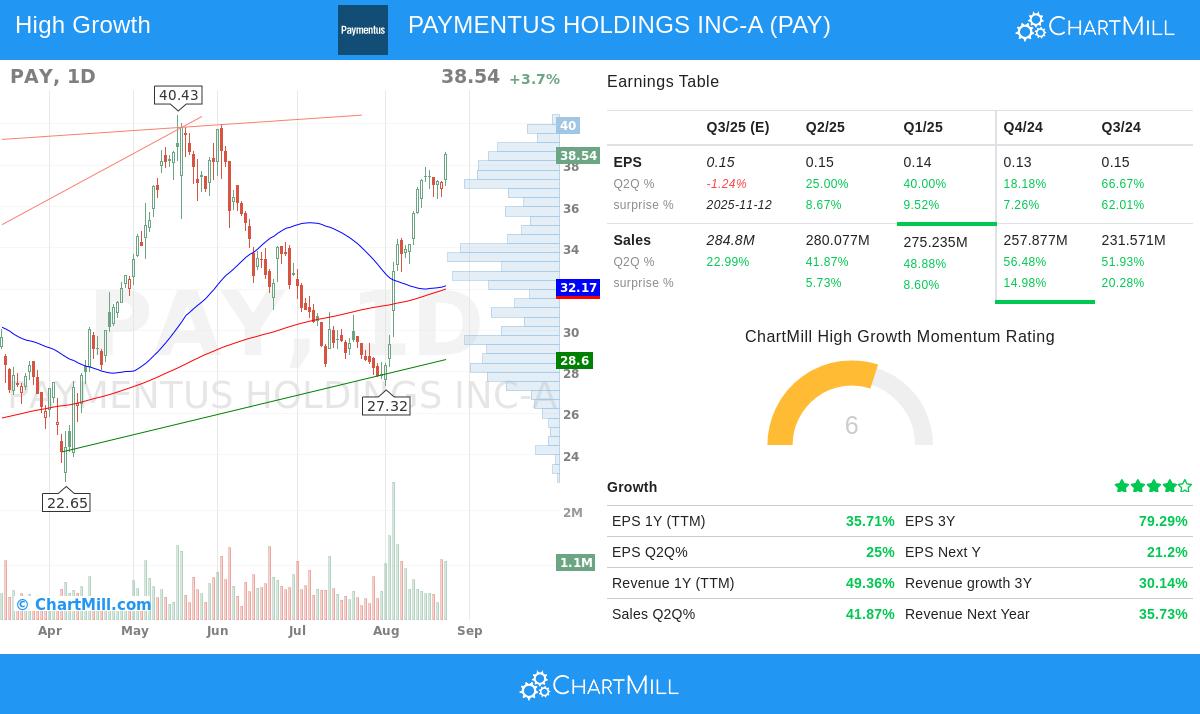Click the 20.28% sales surprise value
1200x714 pixels.
click(x=1123, y=283)
